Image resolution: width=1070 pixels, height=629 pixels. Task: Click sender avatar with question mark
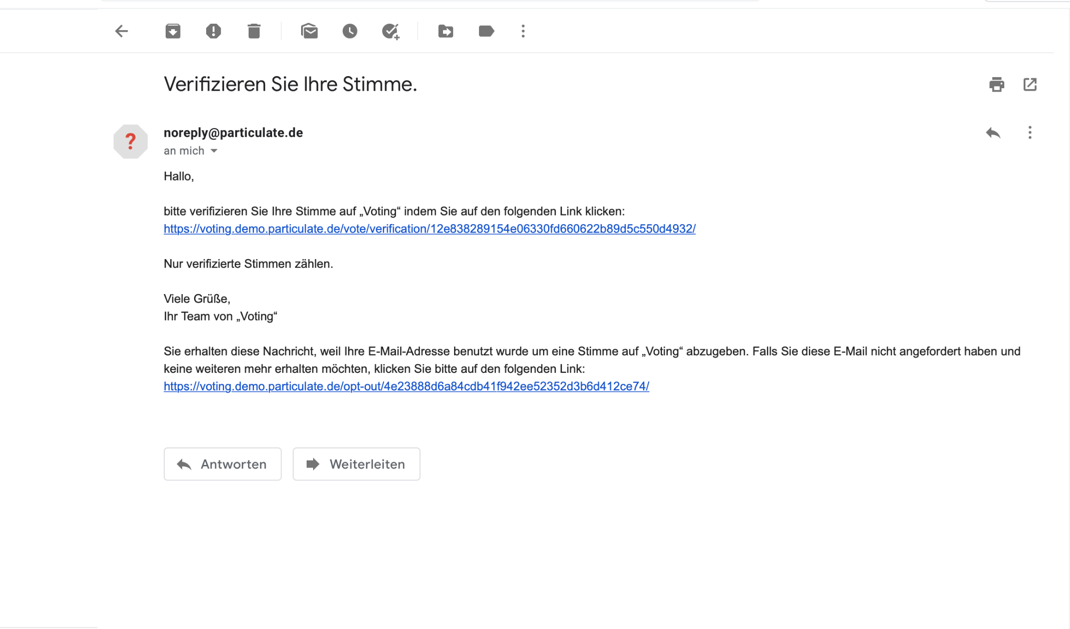click(130, 142)
